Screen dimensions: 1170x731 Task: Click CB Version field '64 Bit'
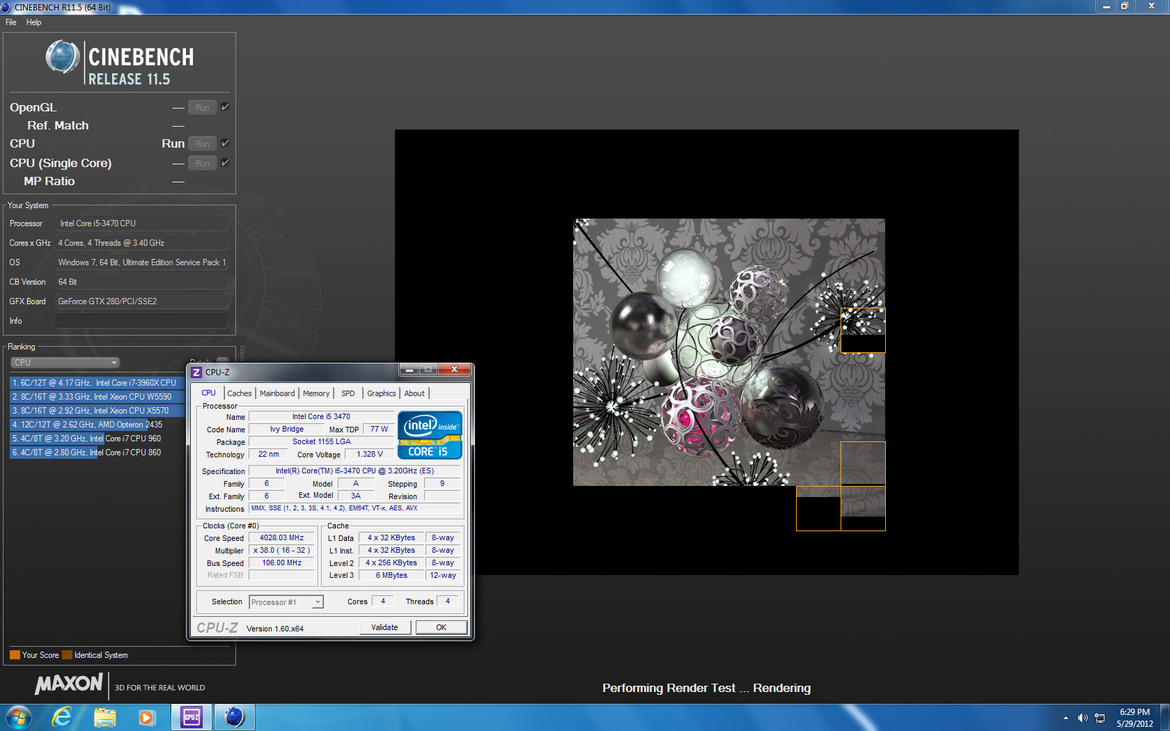click(141, 282)
